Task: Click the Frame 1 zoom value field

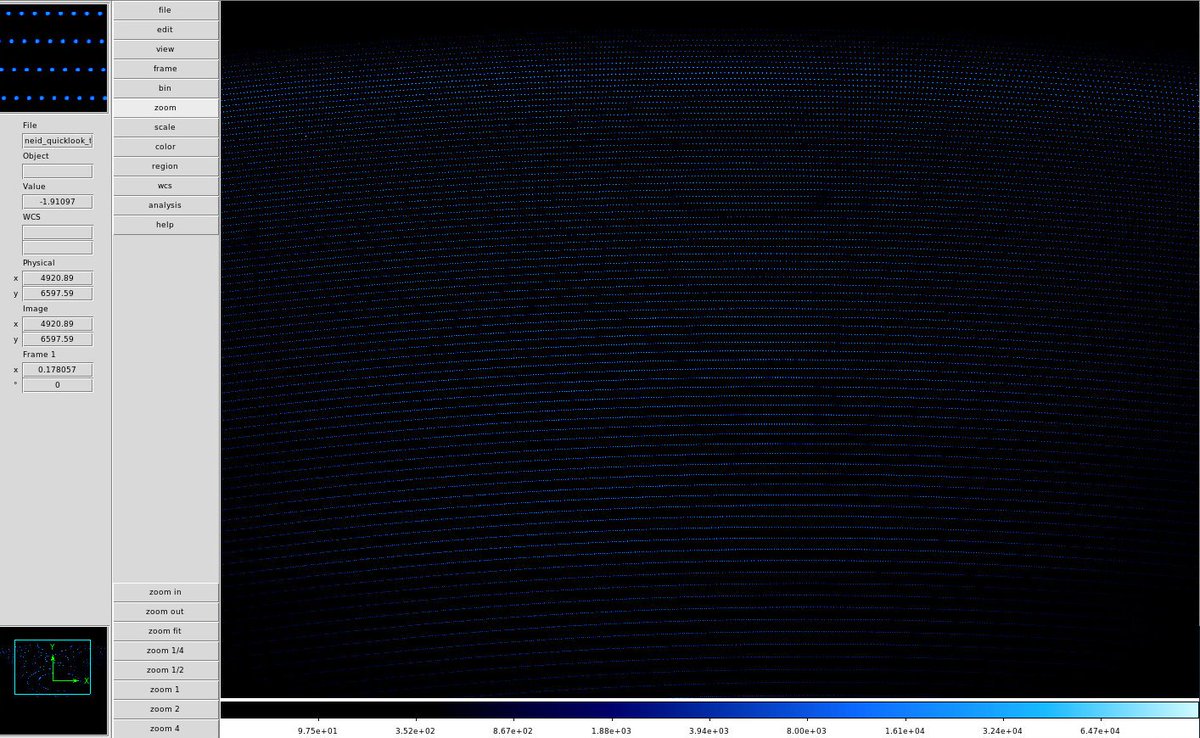Action: (57, 370)
